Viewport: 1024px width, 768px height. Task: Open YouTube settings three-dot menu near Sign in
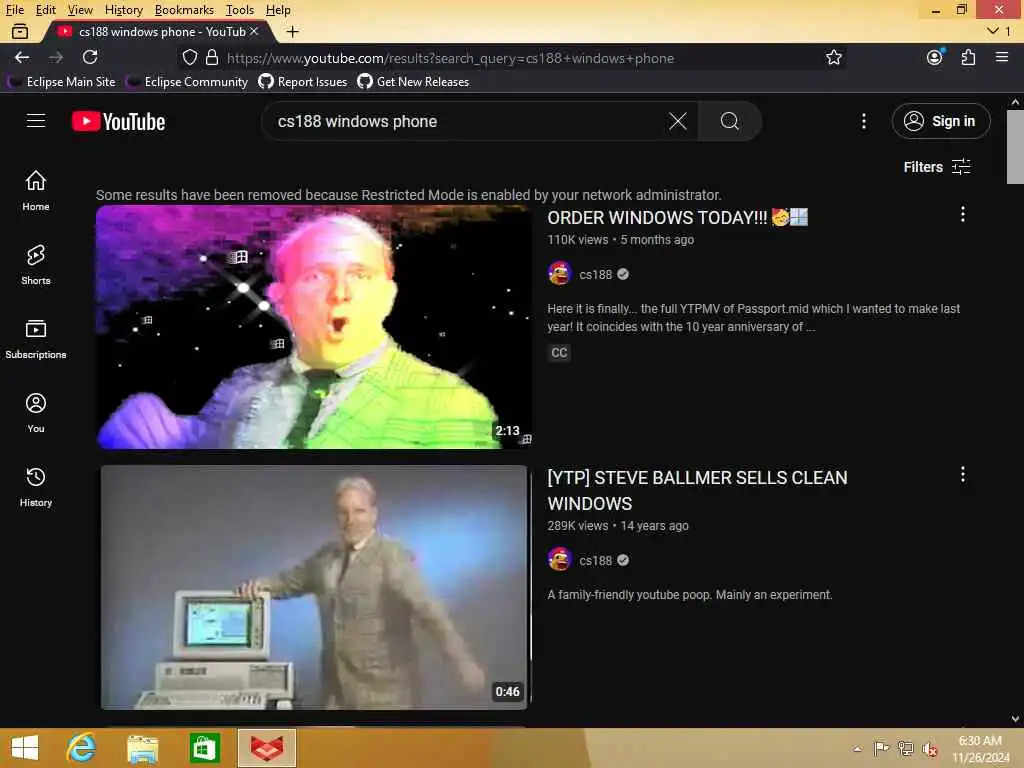click(863, 121)
